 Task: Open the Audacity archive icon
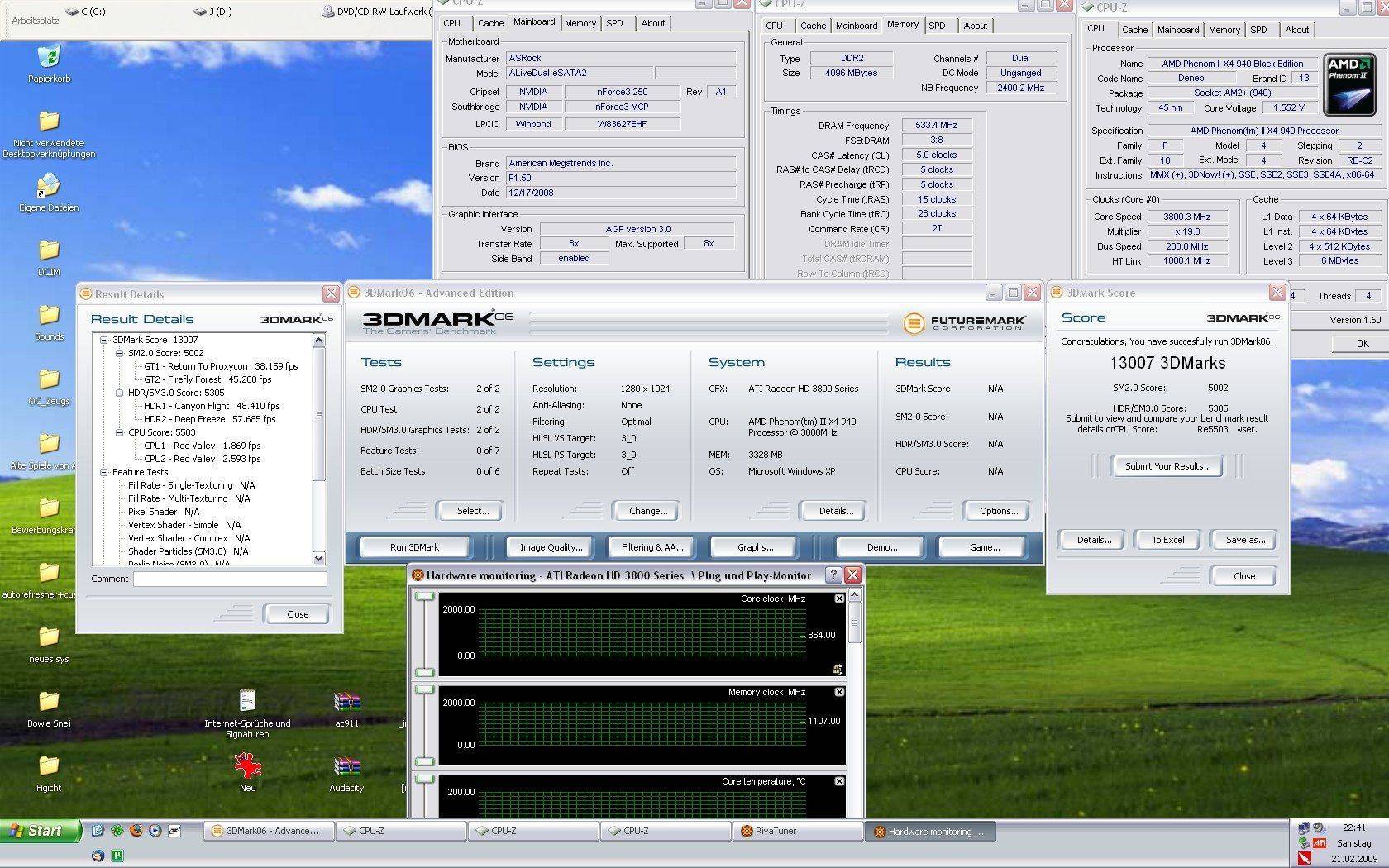346,766
